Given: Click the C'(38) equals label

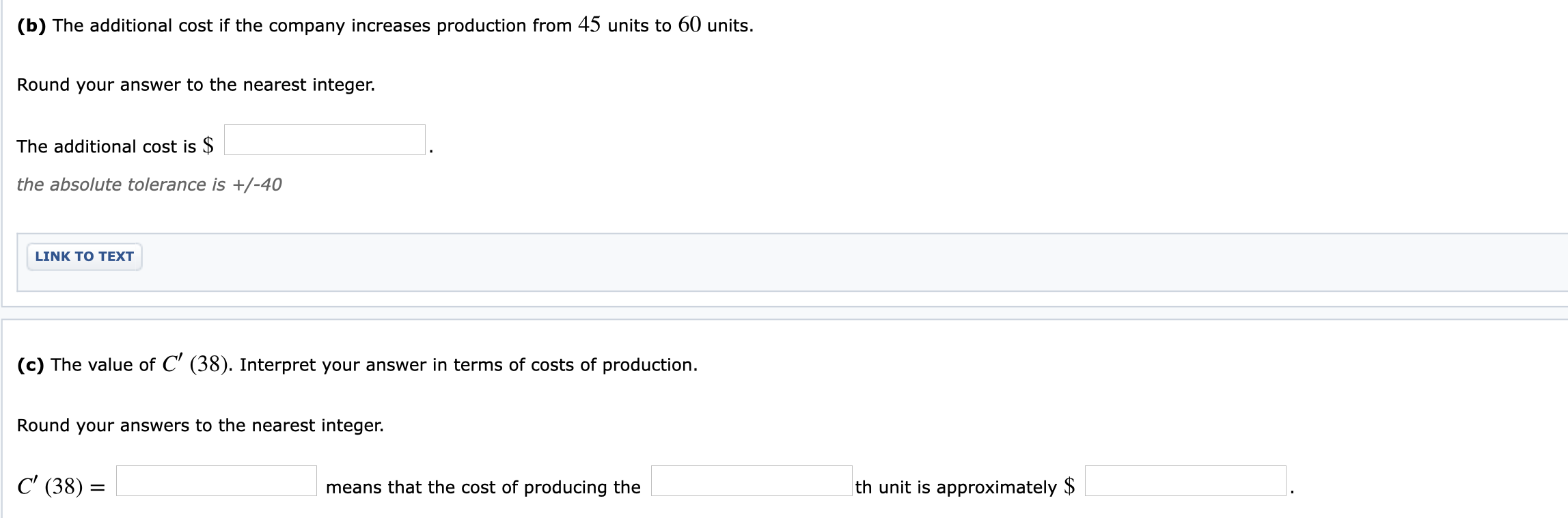Looking at the screenshot, I should [60, 485].
